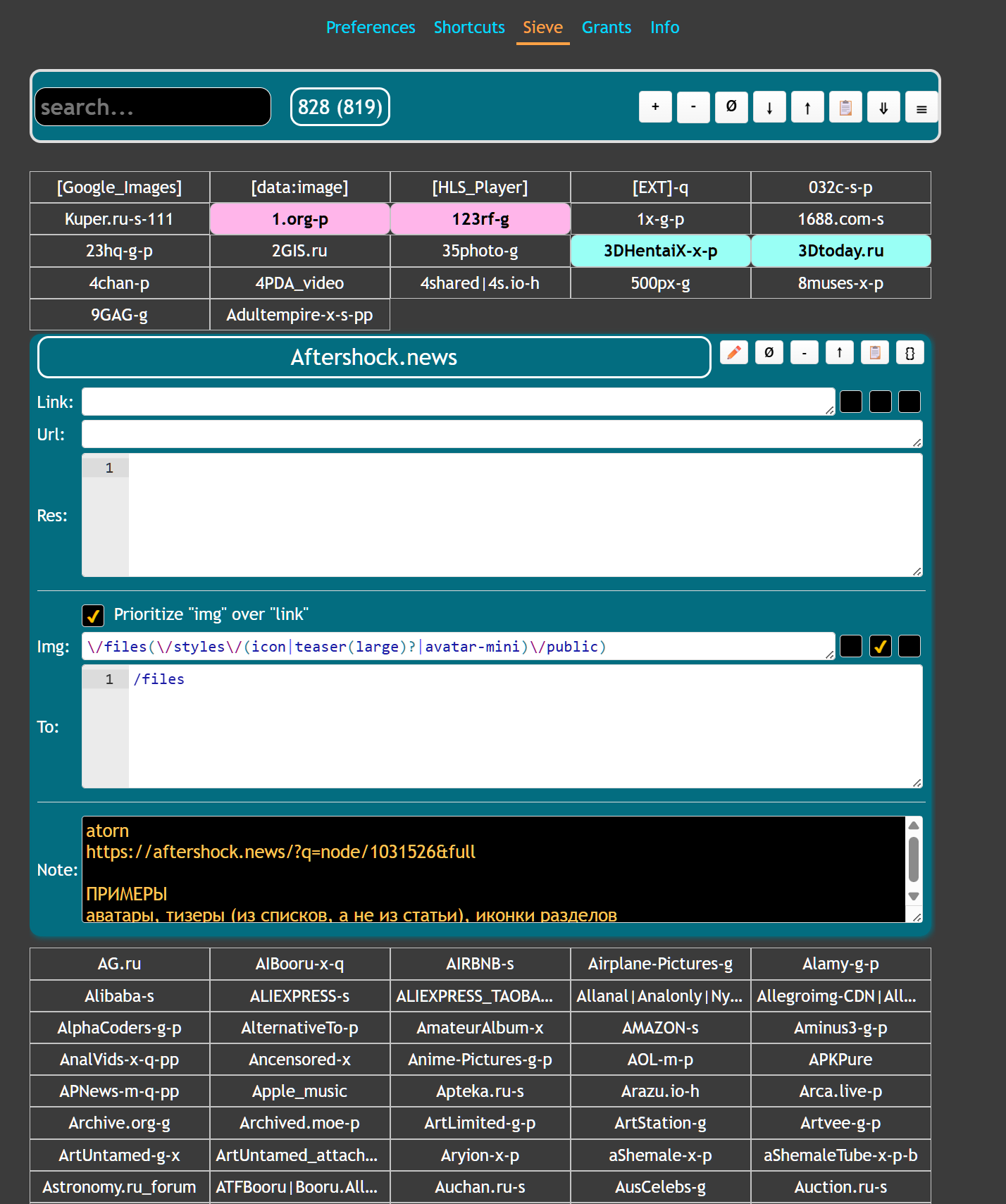Open the hamburger menu in the top toolbar
1006x1204 pixels.
pyautogui.click(x=921, y=107)
